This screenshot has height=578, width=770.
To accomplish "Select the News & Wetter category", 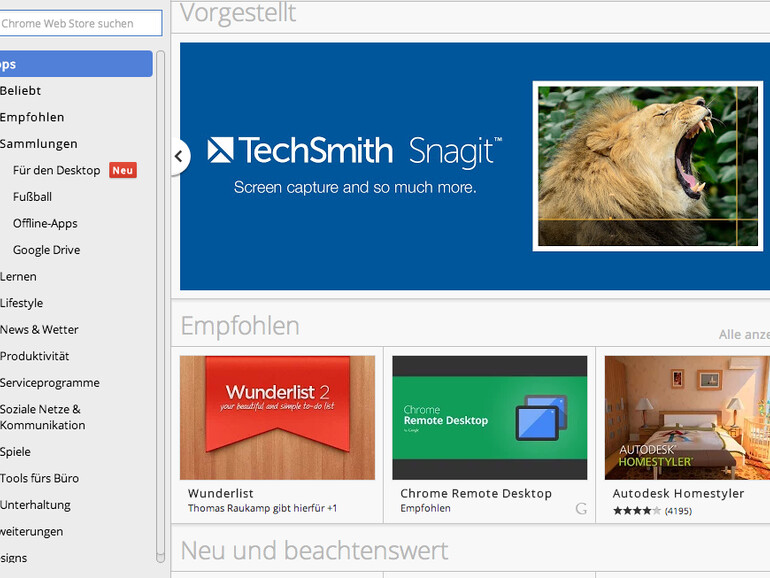I will [39, 330].
